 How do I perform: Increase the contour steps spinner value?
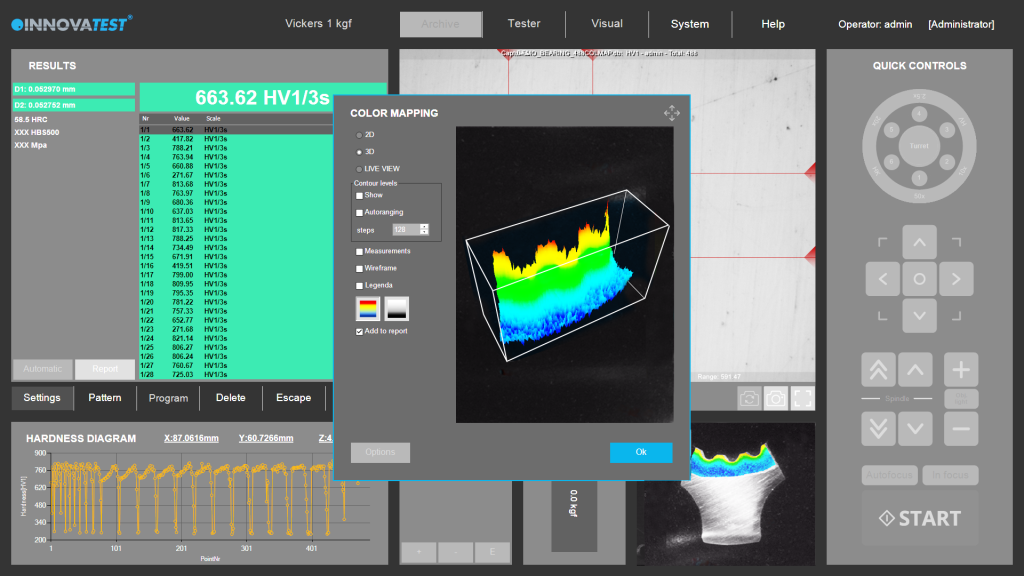point(424,227)
